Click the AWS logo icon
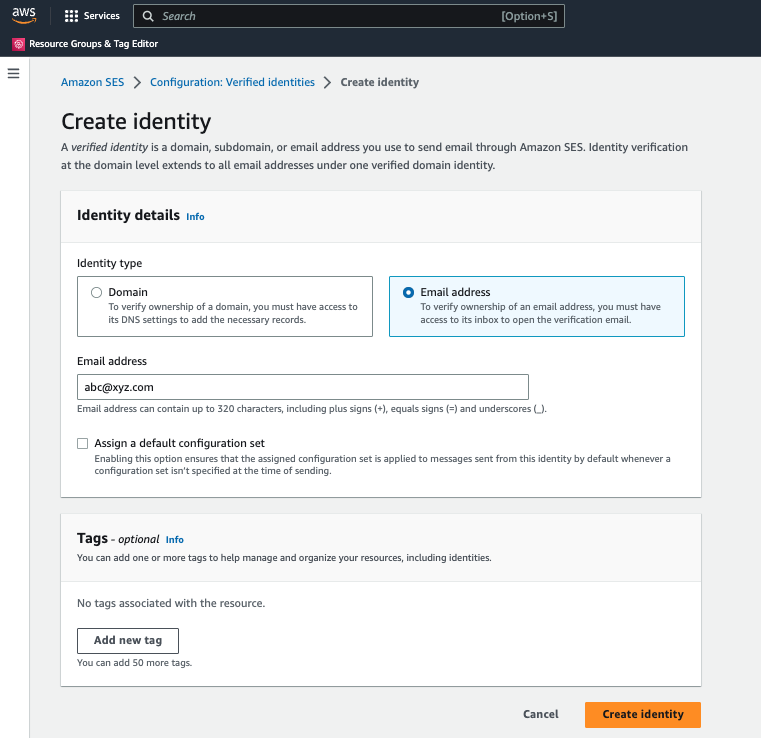This screenshot has width=761, height=738. click(24, 15)
